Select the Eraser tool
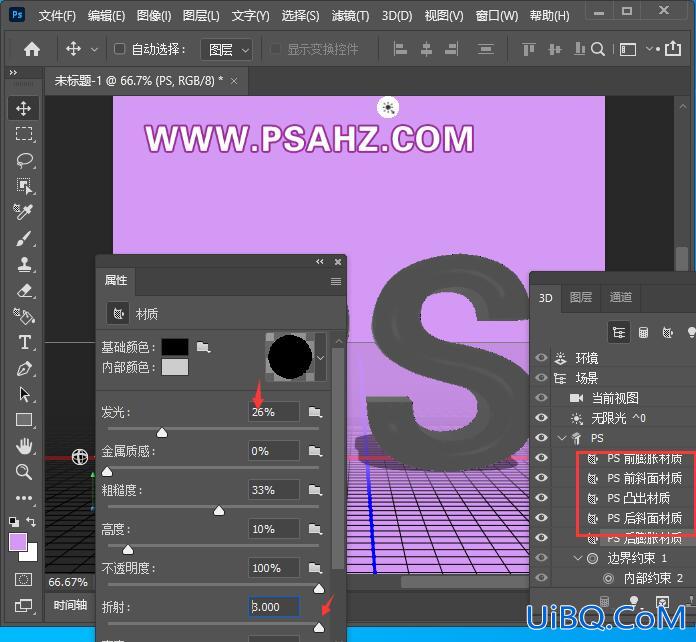696x642 pixels. [24, 291]
